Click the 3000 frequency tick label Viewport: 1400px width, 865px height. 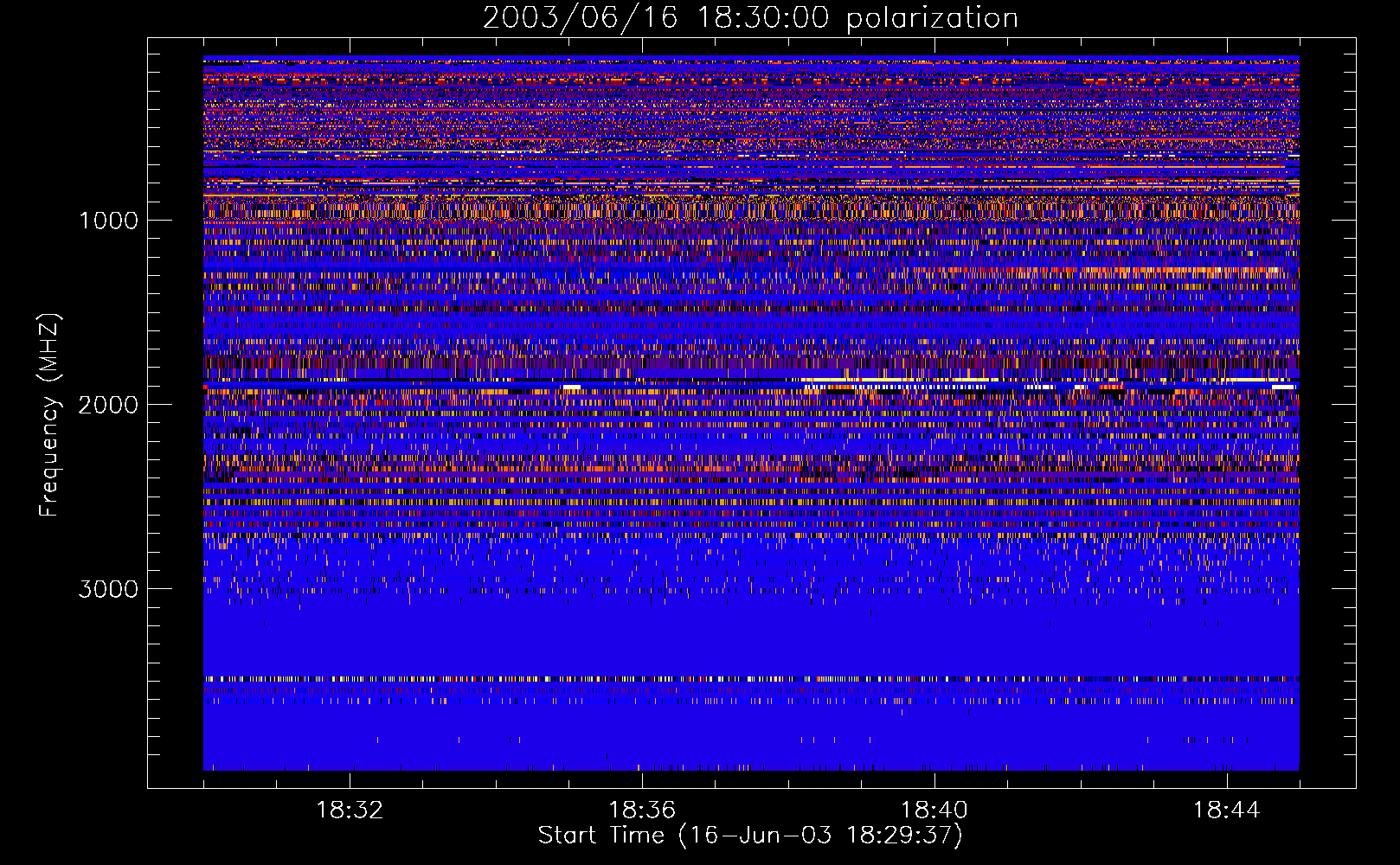coord(108,589)
